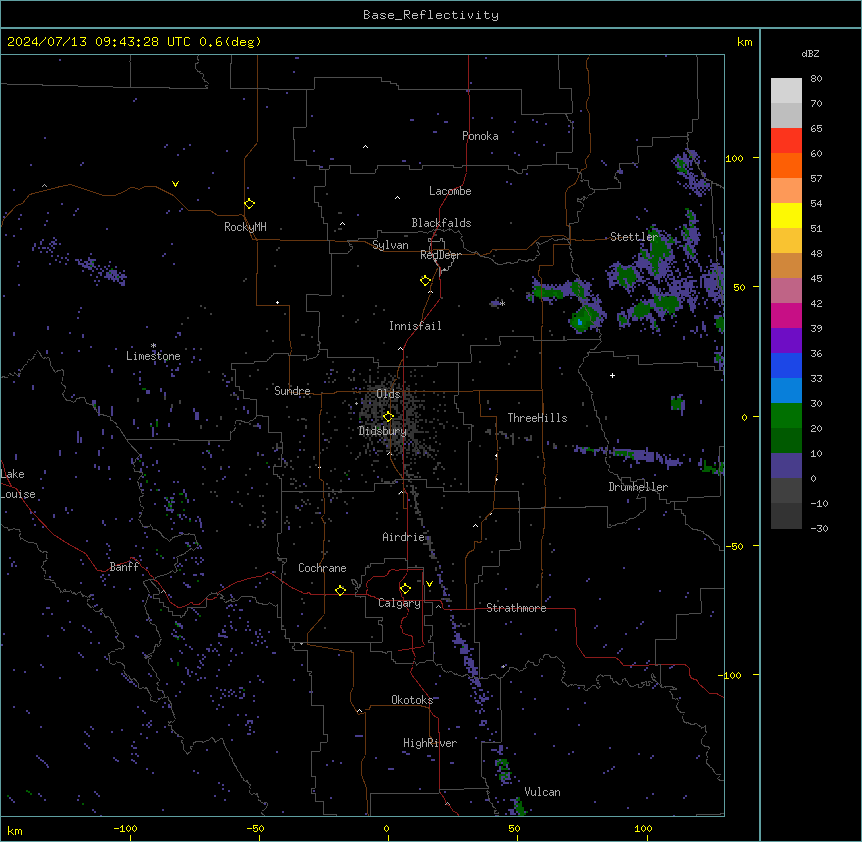Click the asterisk marker above Limestone label

coord(153,346)
